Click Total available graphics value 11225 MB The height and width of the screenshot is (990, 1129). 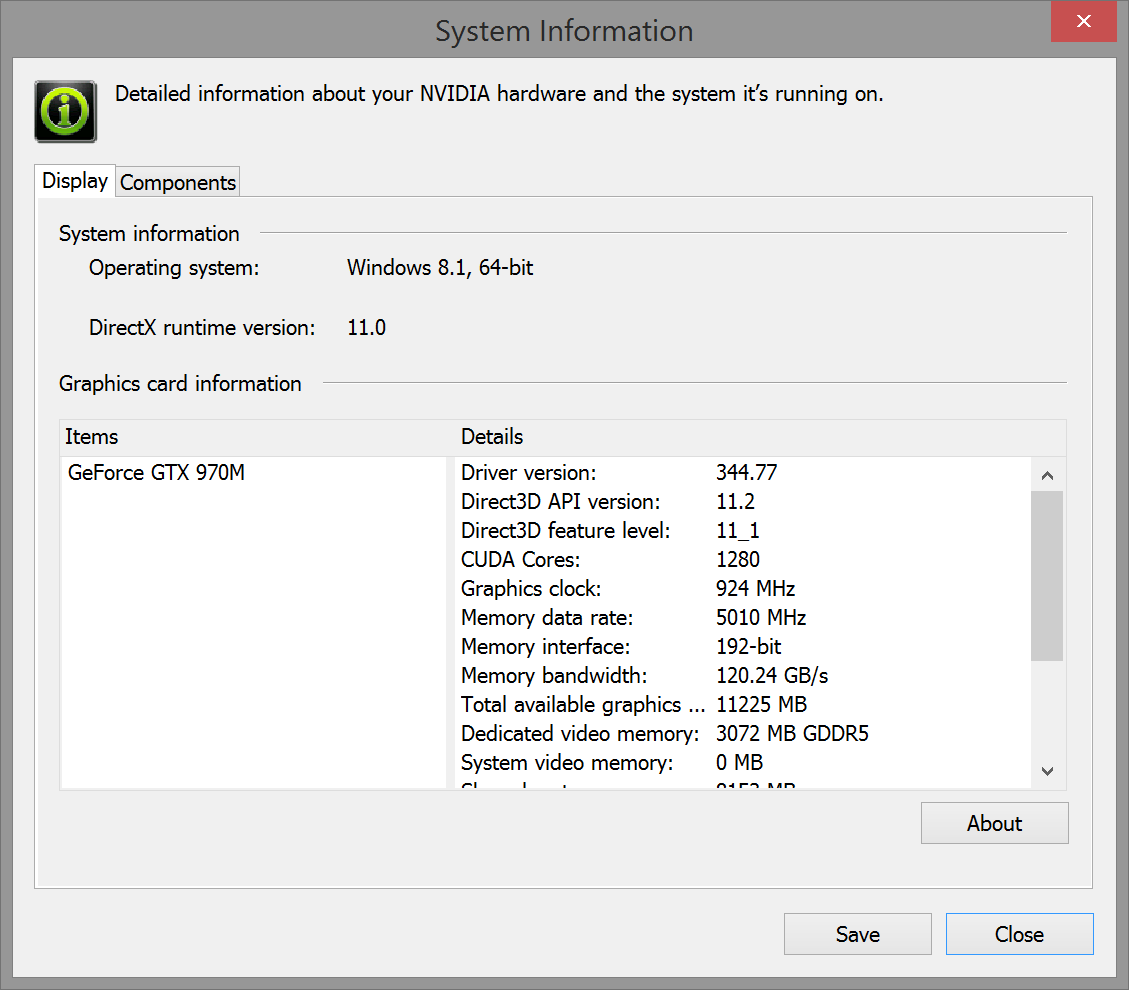click(761, 704)
